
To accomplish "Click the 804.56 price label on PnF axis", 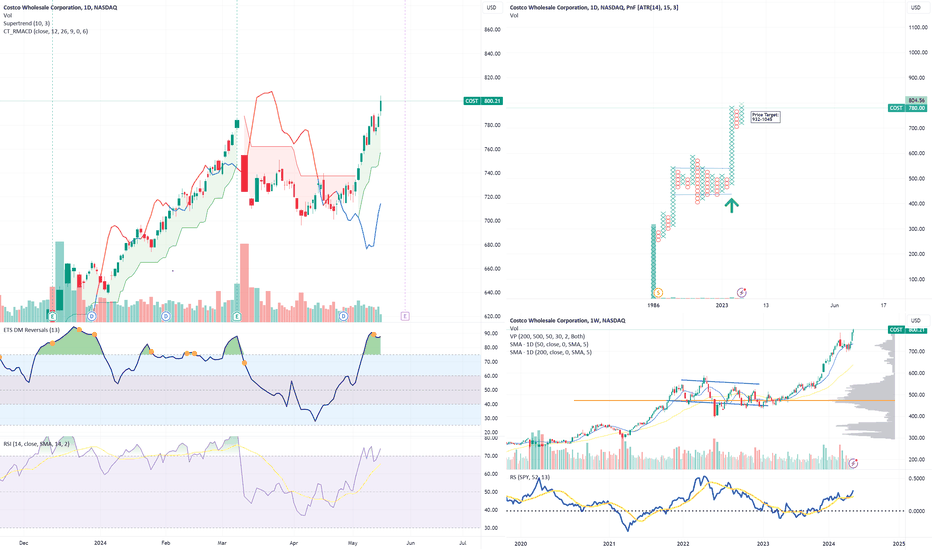I will pos(916,100).
